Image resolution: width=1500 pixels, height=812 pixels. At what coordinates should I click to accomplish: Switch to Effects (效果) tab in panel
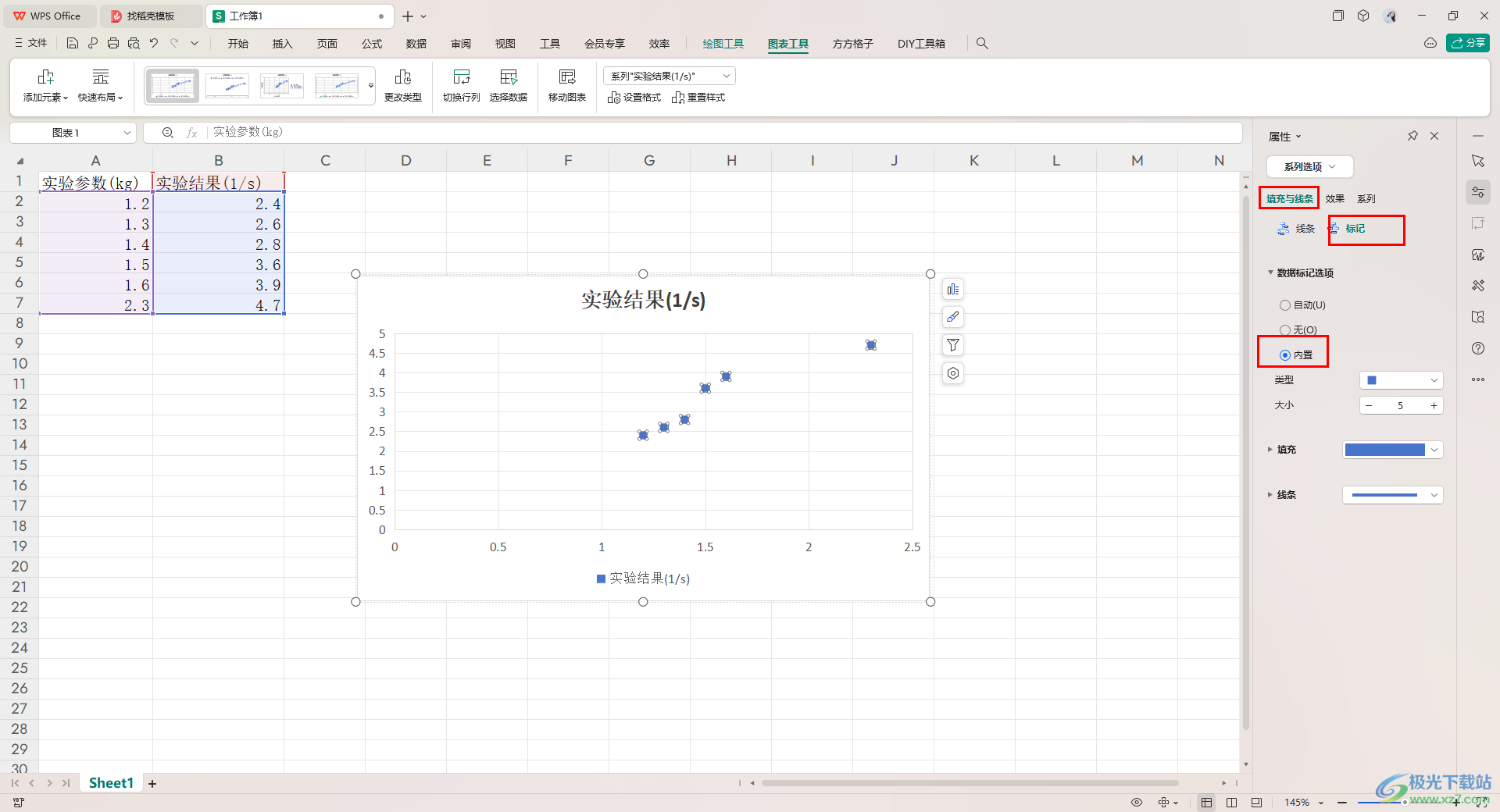pos(1334,199)
